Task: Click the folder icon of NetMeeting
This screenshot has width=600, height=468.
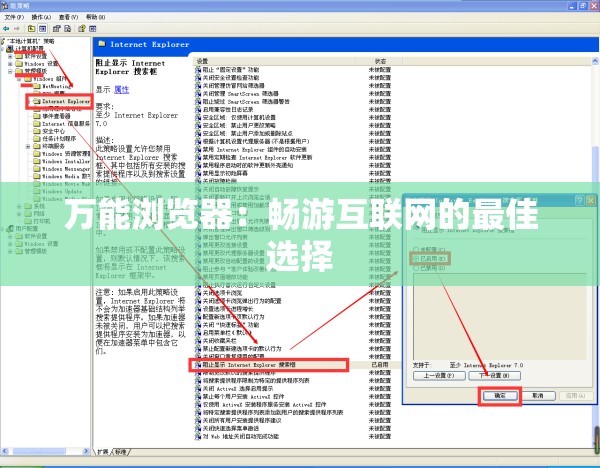Action: point(37,86)
